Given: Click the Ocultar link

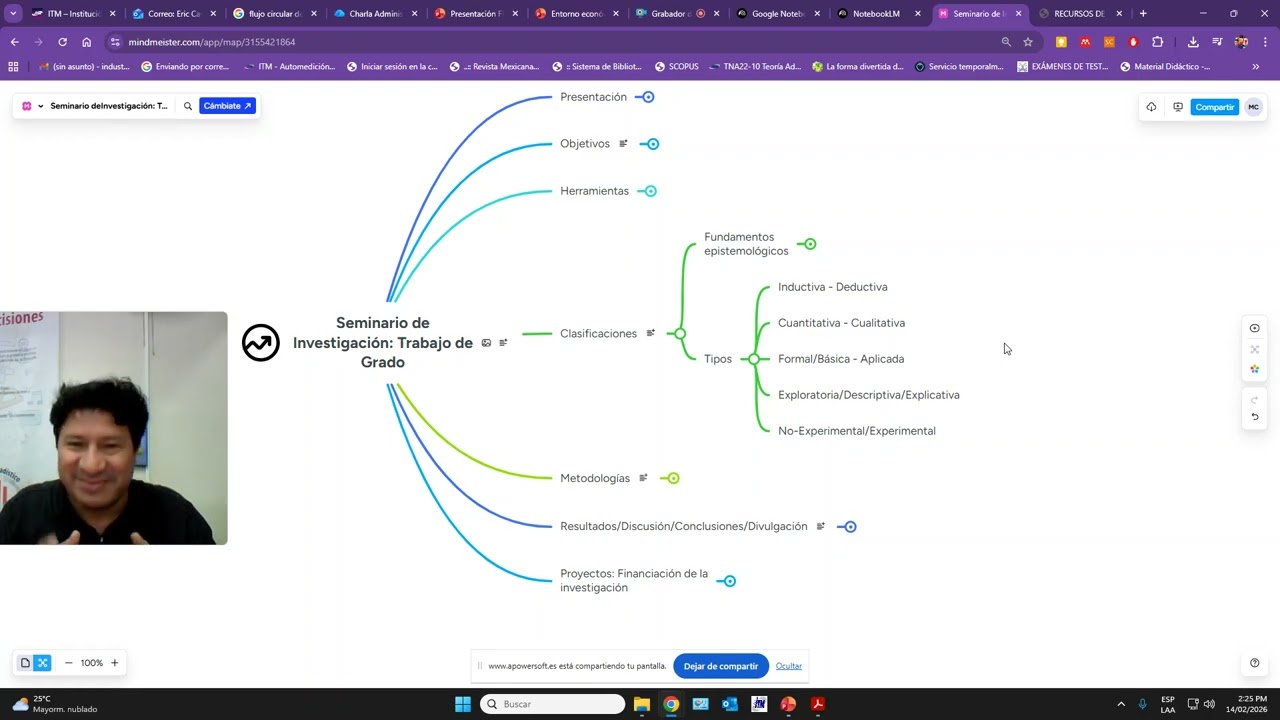Looking at the screenshot, I should click(x=789, y=666).
